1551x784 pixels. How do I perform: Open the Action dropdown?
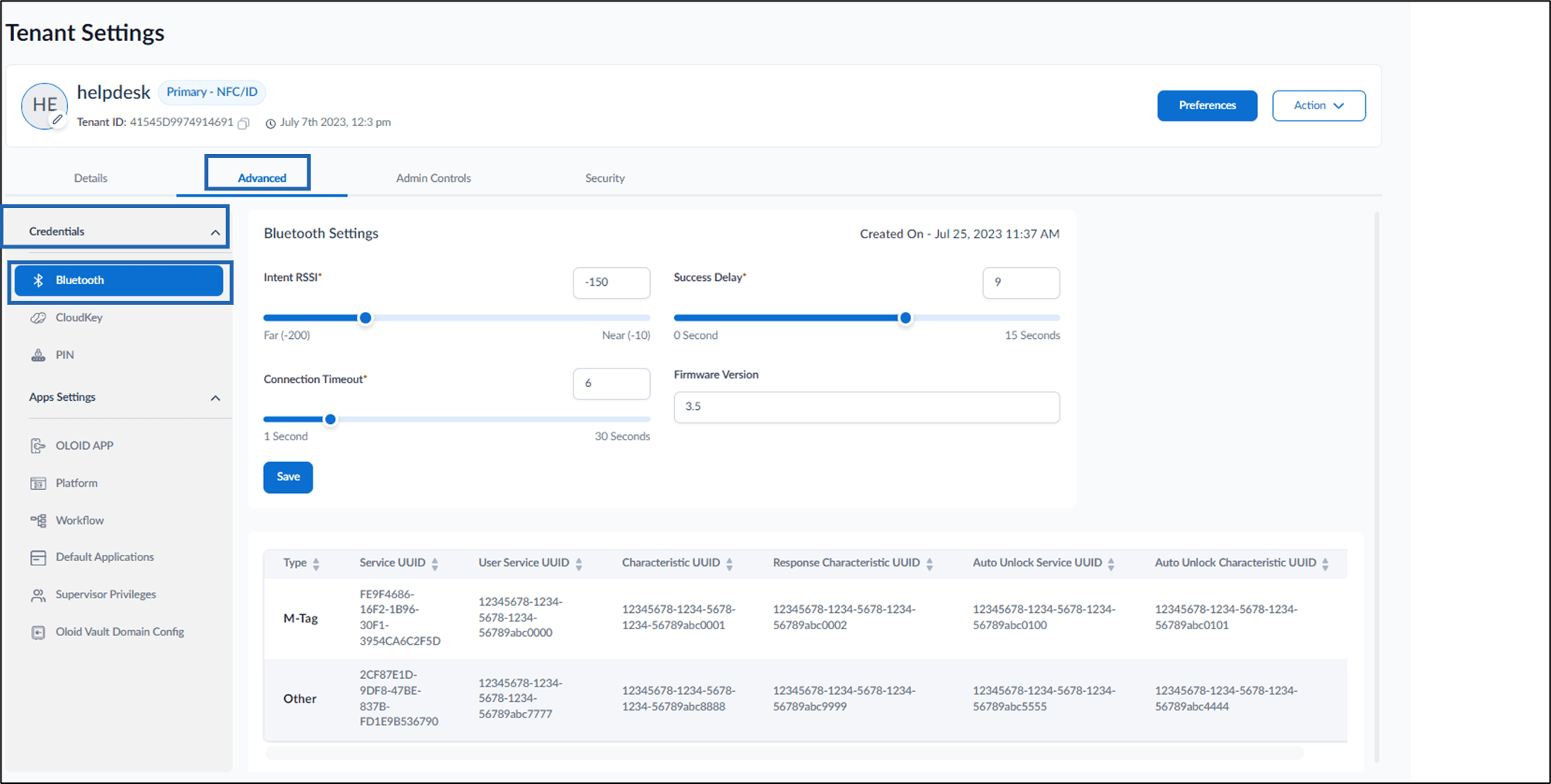(x=1319, y=106)
